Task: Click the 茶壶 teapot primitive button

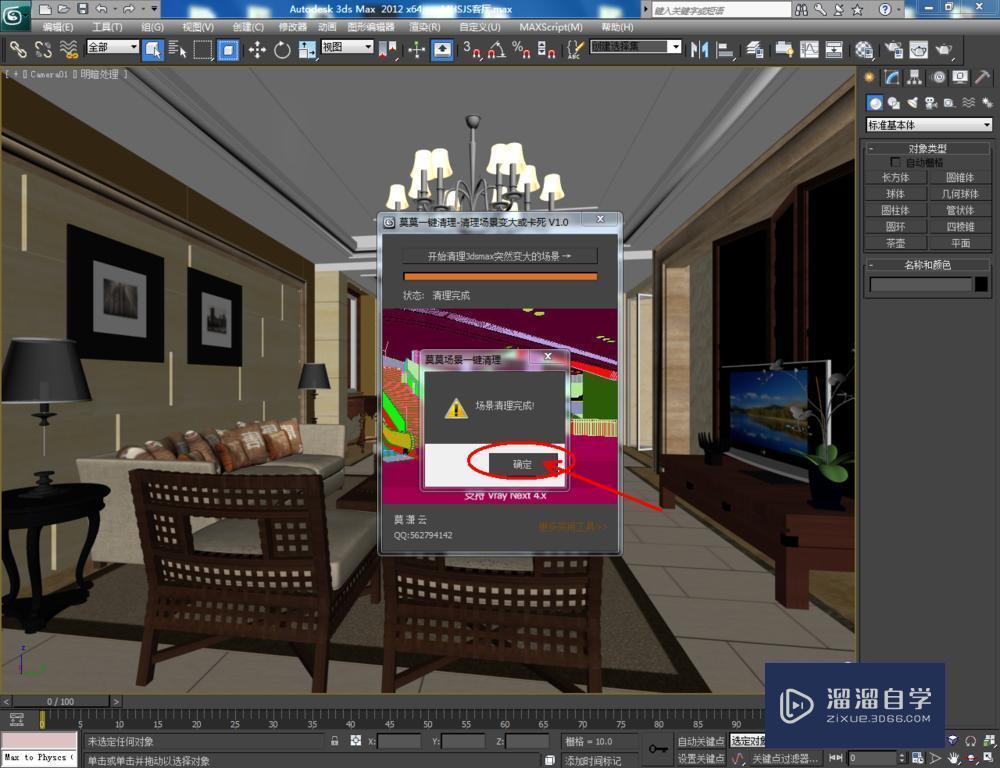Action: pyautogui.click(x=895, y=243)
